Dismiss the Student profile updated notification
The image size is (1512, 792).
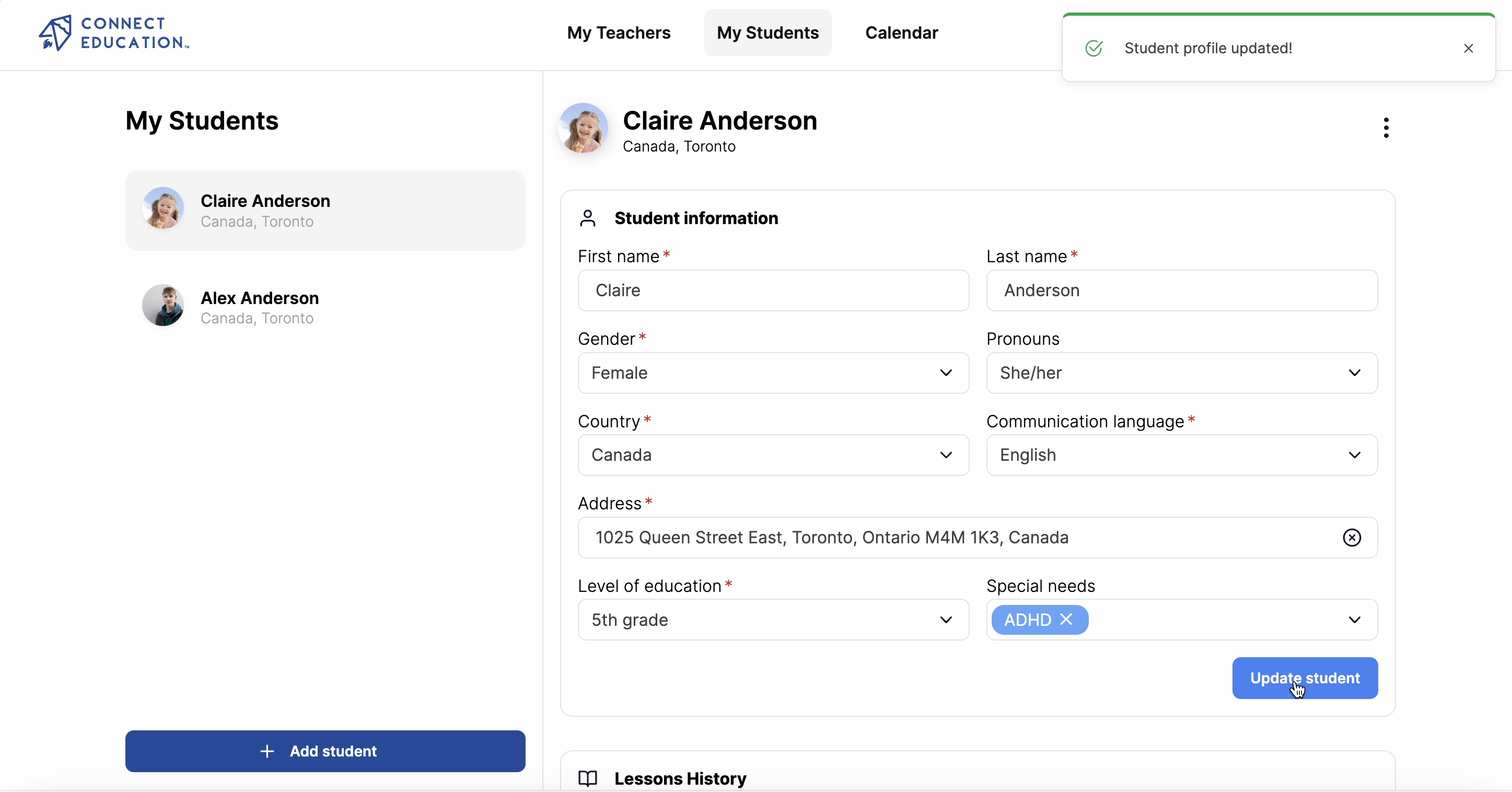coord(1468,48)
